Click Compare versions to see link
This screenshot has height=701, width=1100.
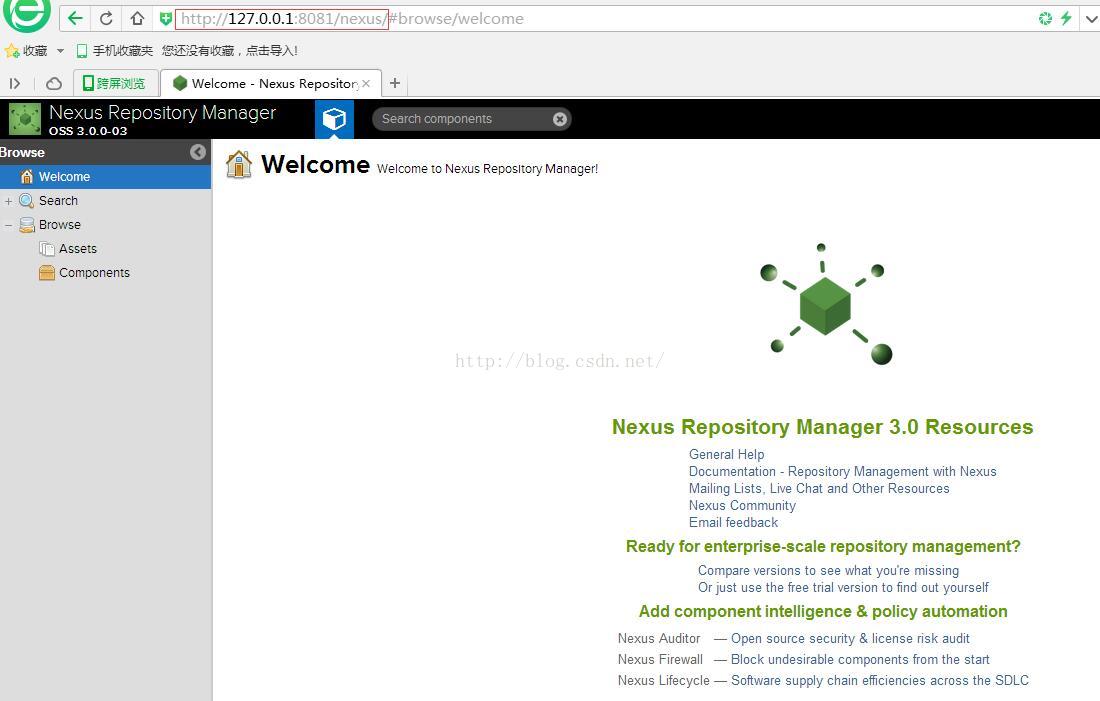click(x=828, y=570)
